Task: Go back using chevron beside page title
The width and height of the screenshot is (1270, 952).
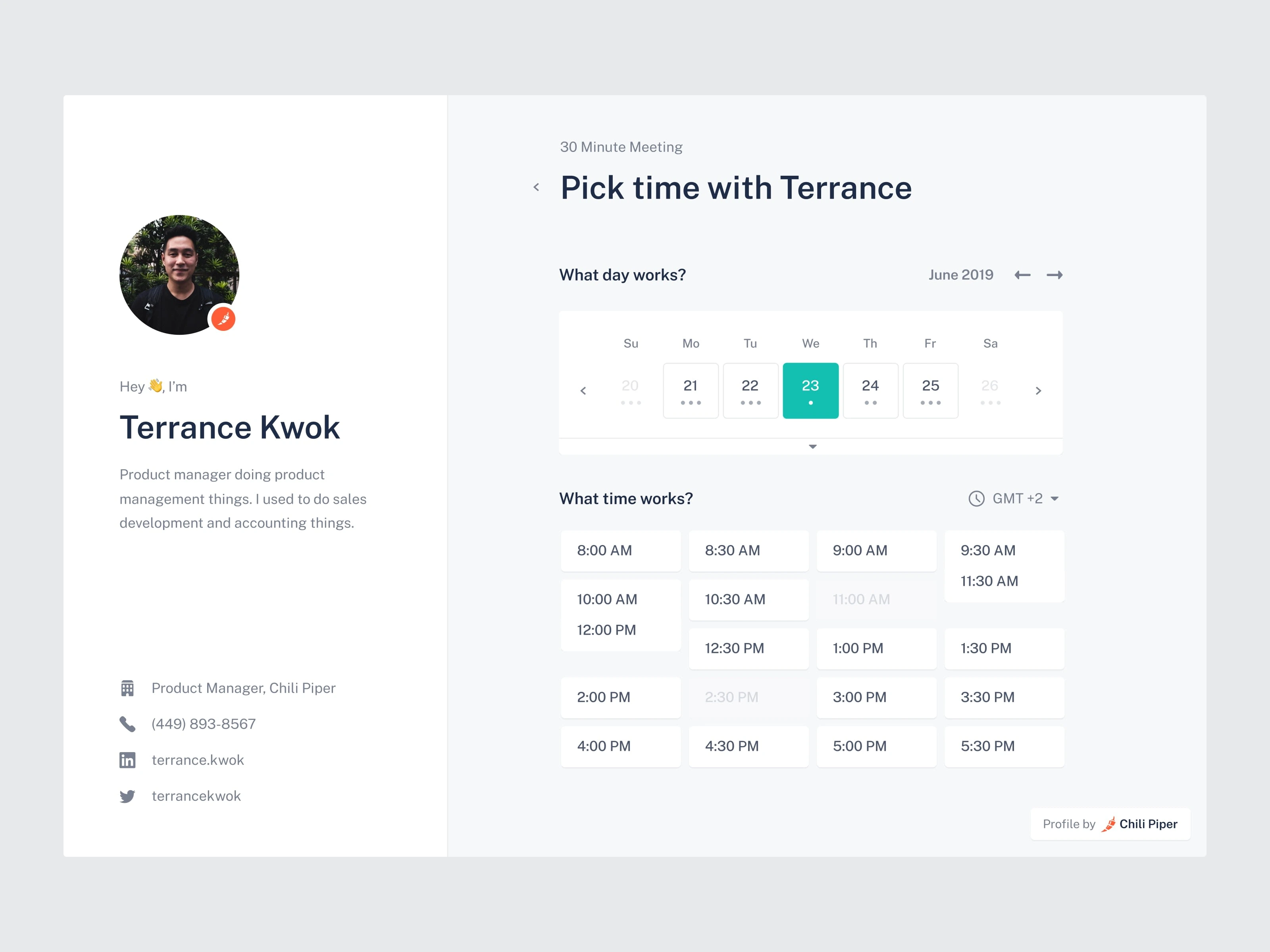Action: [x=536, y=187]
